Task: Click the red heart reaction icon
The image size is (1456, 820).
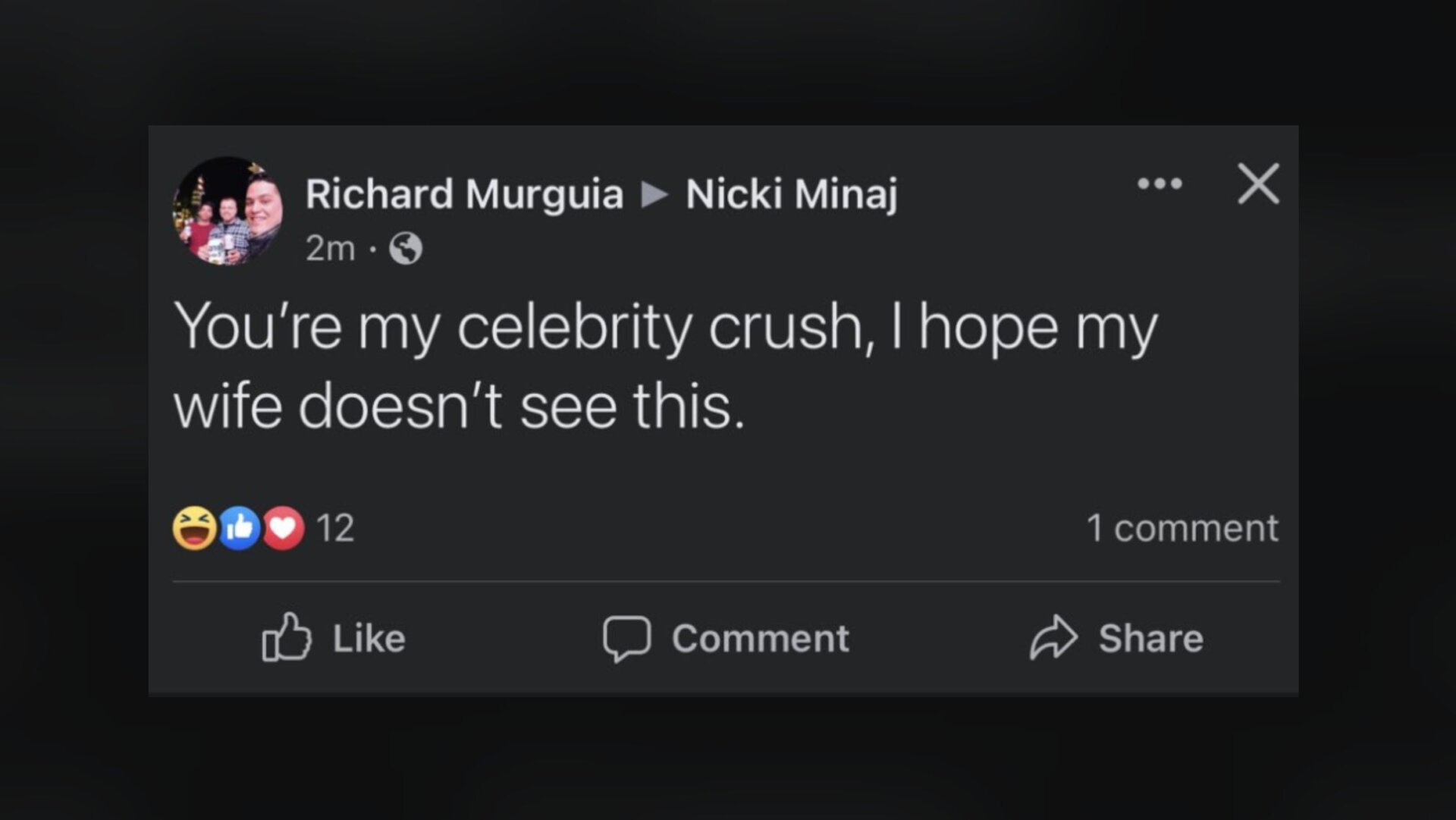Action: 285,526
